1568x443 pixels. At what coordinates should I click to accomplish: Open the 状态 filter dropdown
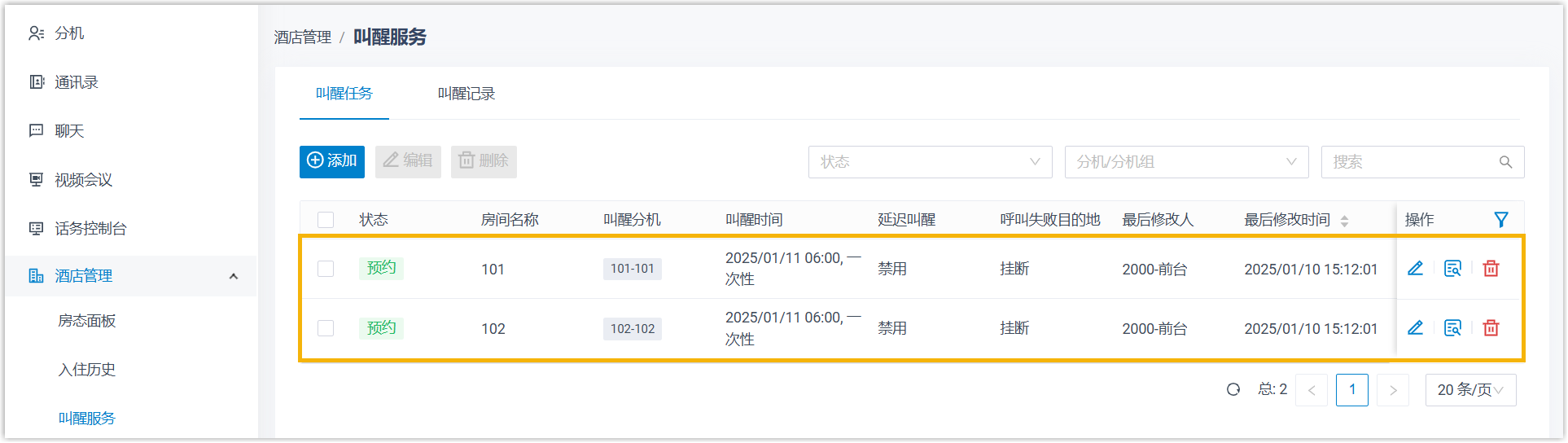[930, 162]
